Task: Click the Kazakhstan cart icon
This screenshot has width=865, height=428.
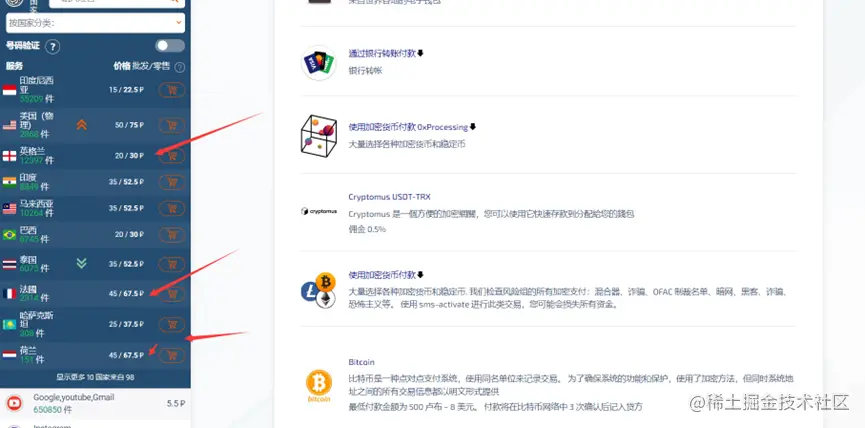Action: [172, 324]
